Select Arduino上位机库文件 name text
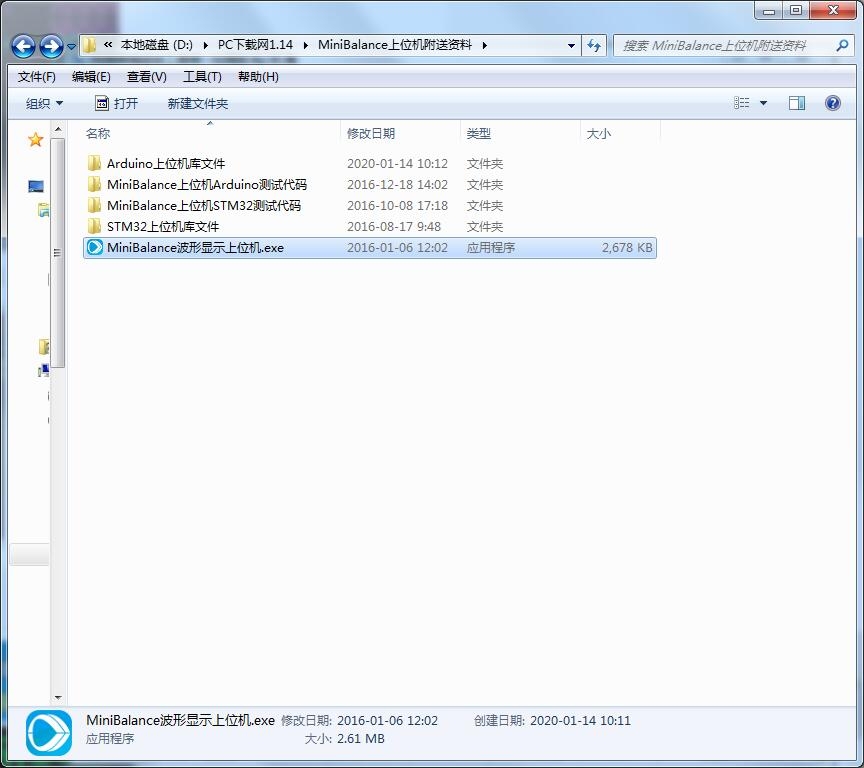 (166, 164)
